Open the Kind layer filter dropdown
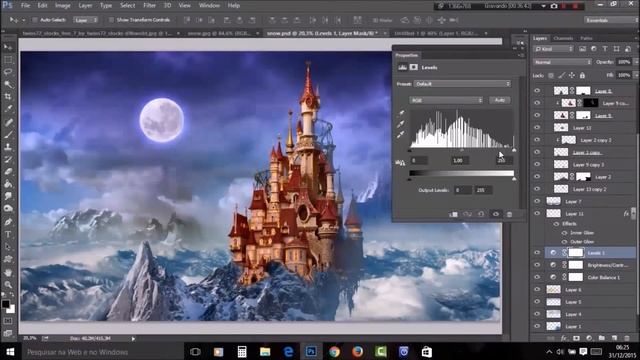Screen dimensions: 640x360 click(553, 49)
